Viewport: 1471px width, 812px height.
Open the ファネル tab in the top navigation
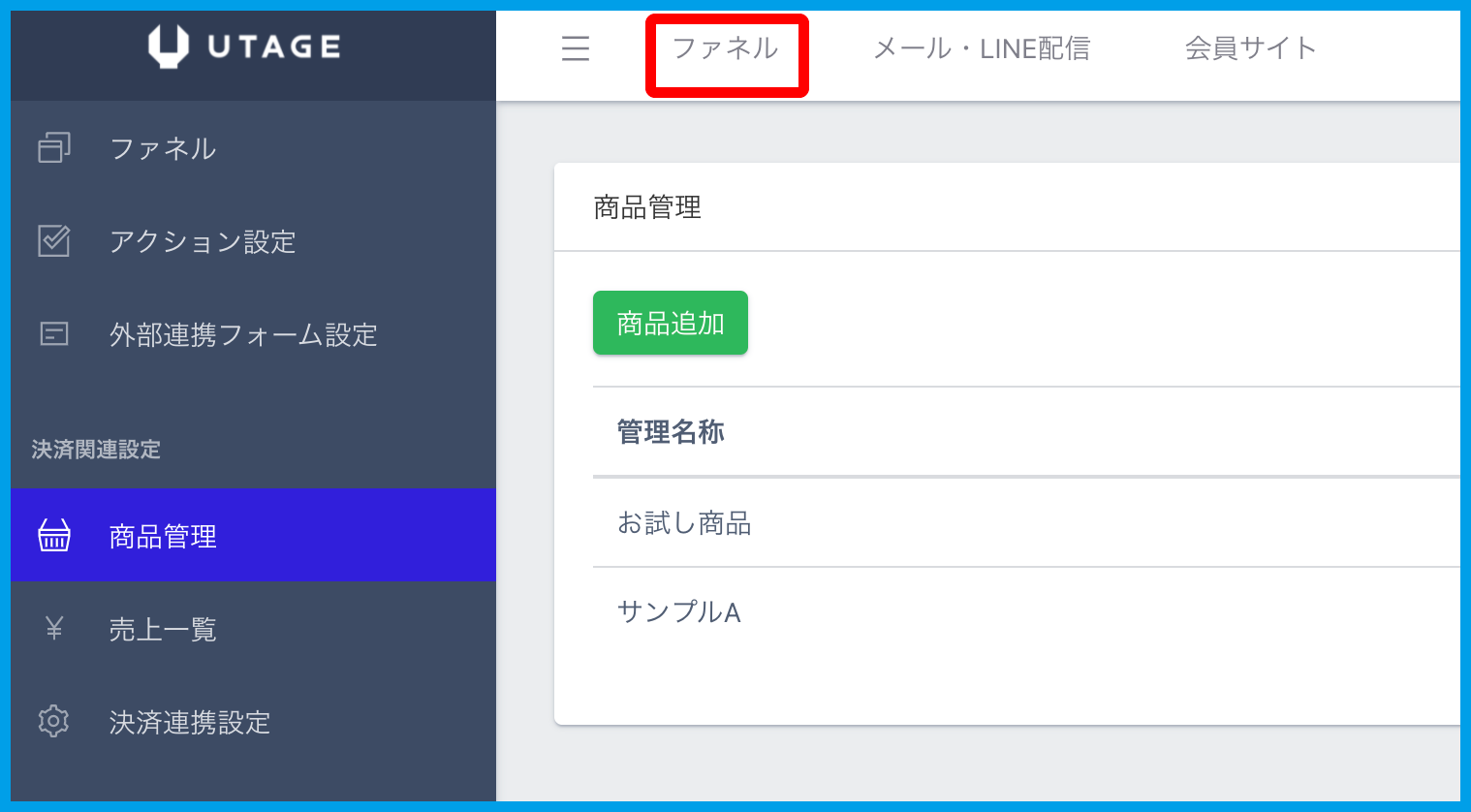tap(726, 48)
